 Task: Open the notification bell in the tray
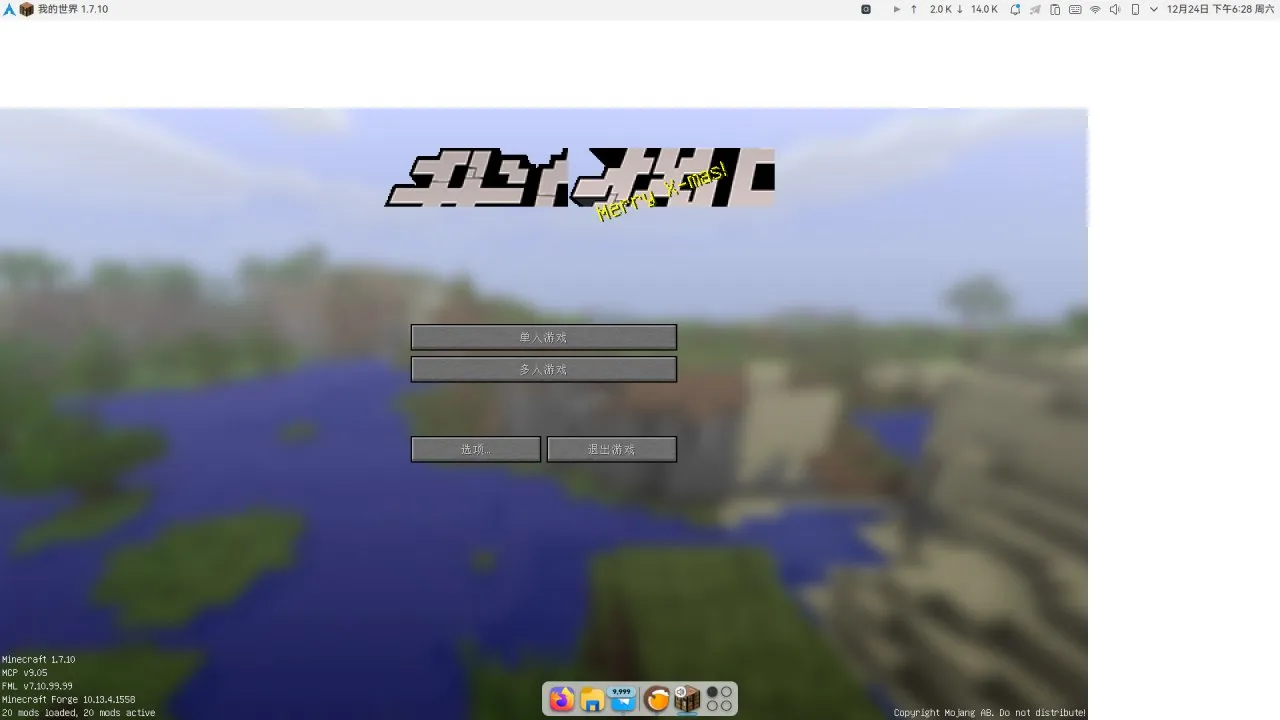pos(1015,9)
